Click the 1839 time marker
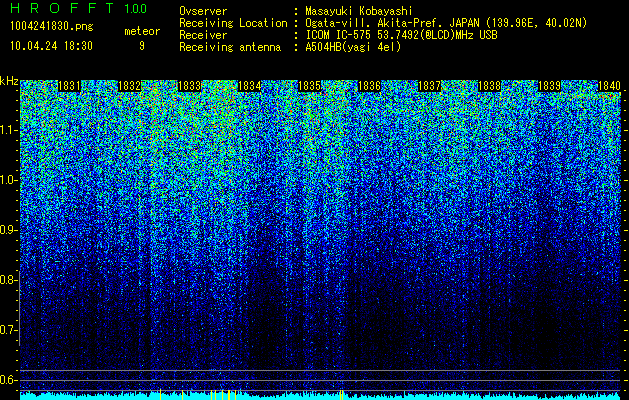The image size is (629, 400). [549, 86]
